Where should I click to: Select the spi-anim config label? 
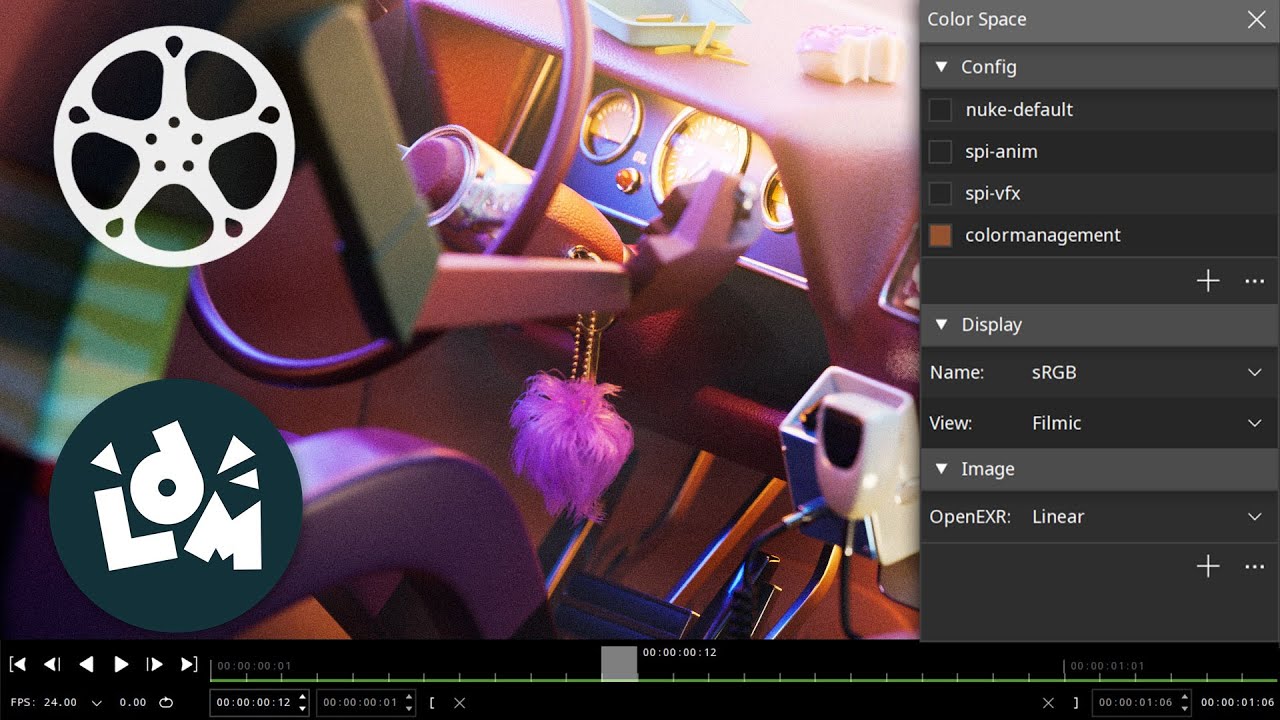pos(1001,152)
